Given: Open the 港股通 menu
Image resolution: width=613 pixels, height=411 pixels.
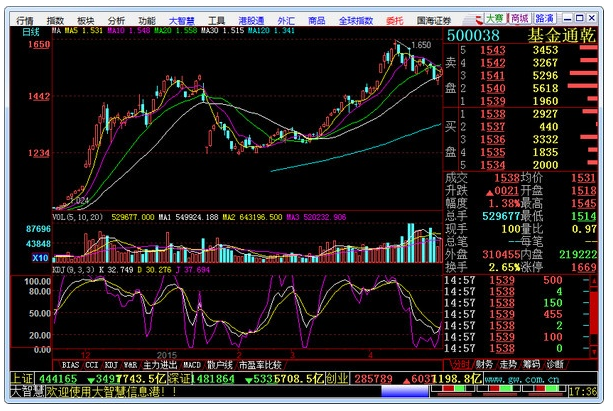Looking at the screenshot, I should (x=251, y=20).
